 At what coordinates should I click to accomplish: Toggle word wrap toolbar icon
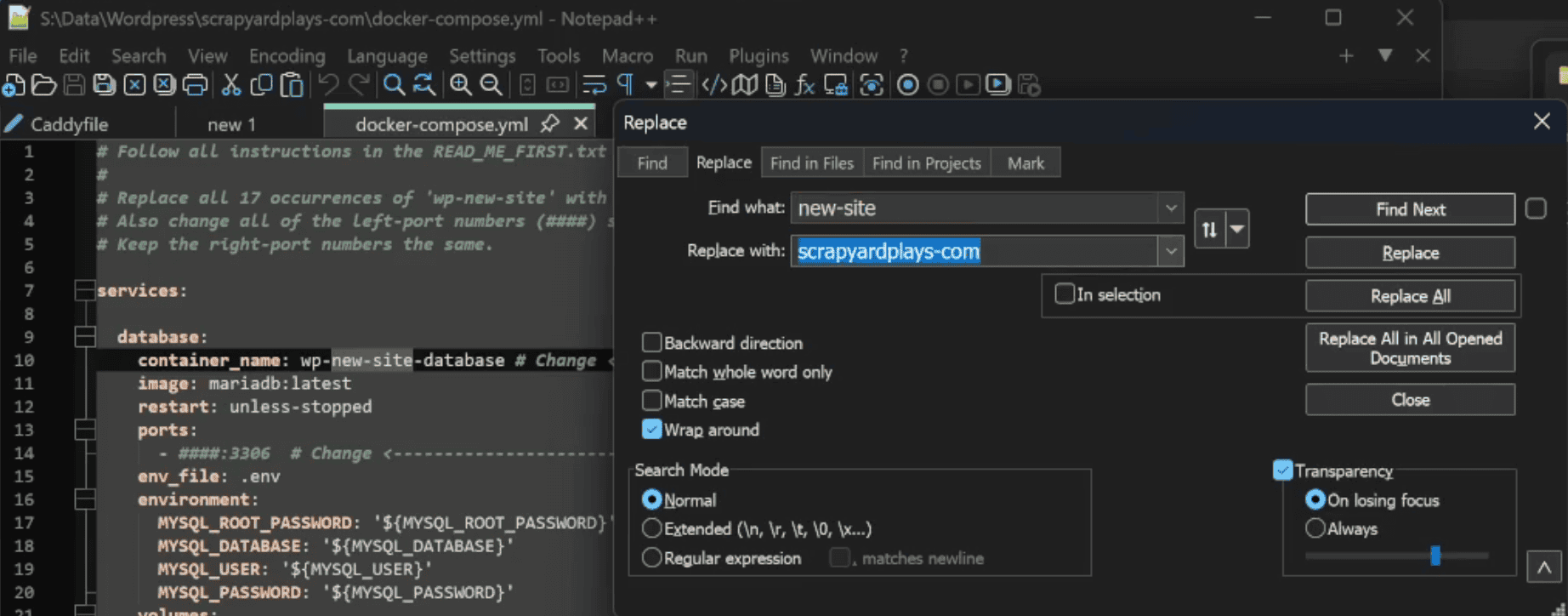point(594,85)
